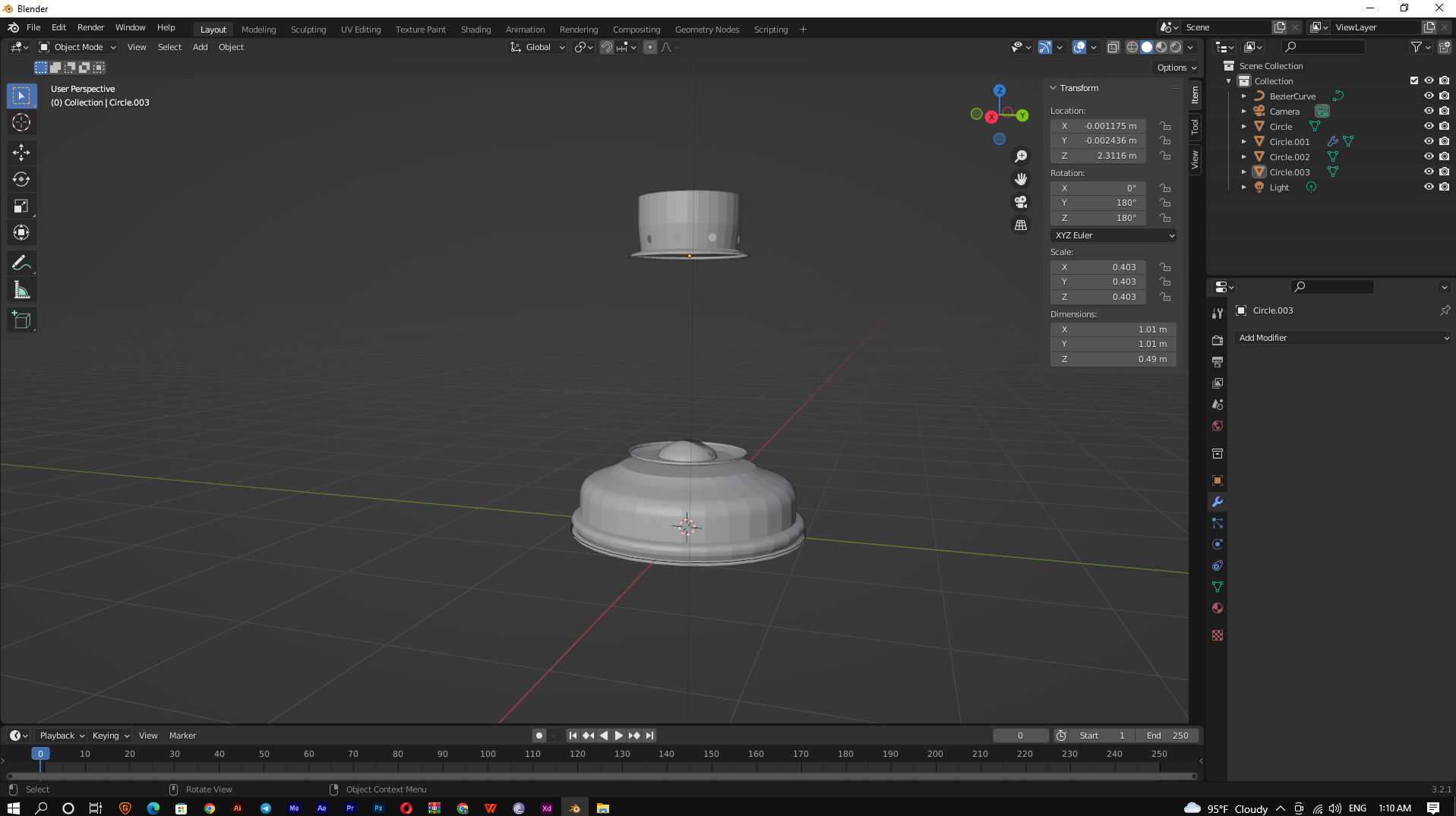Open the File menu
The image size is (1456, 816).
click(33, 27)
